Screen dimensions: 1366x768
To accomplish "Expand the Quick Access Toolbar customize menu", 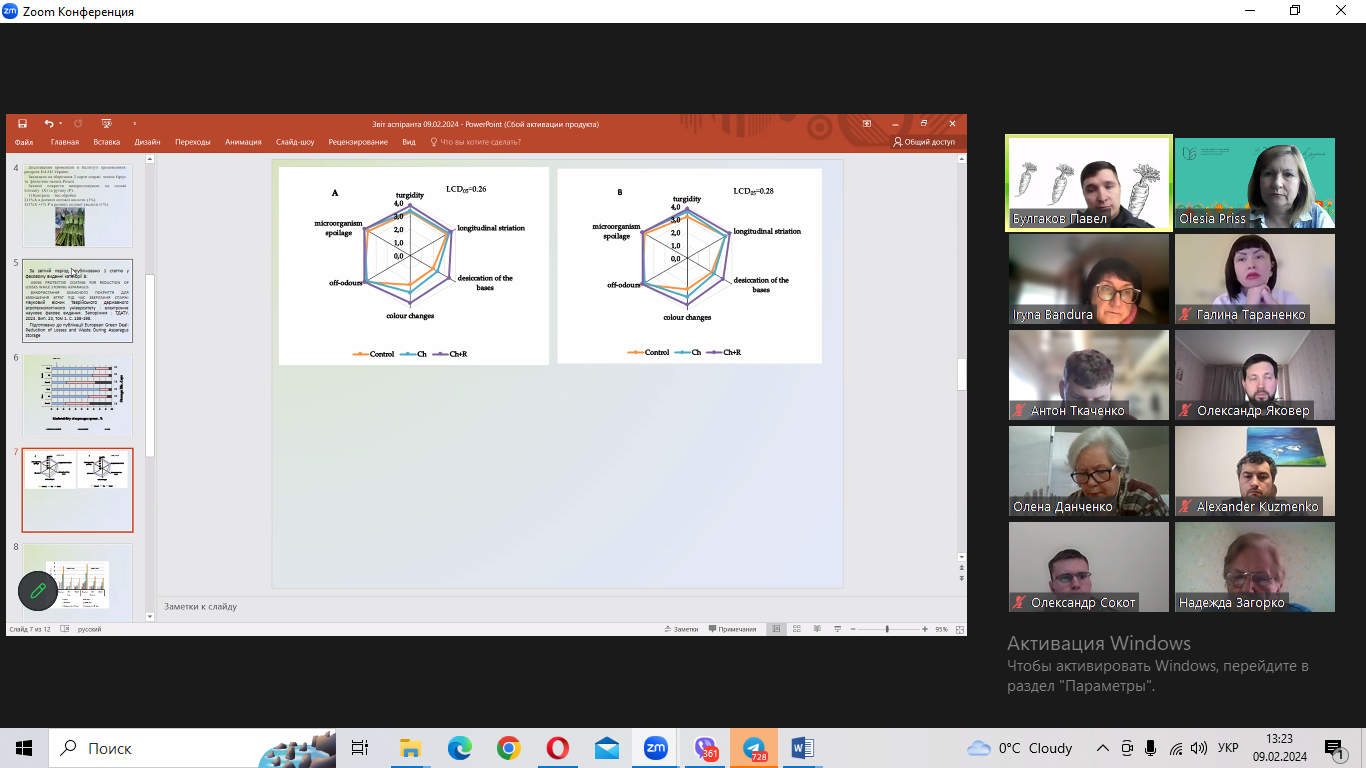I will pyautogui.click(x=135, y=124).
